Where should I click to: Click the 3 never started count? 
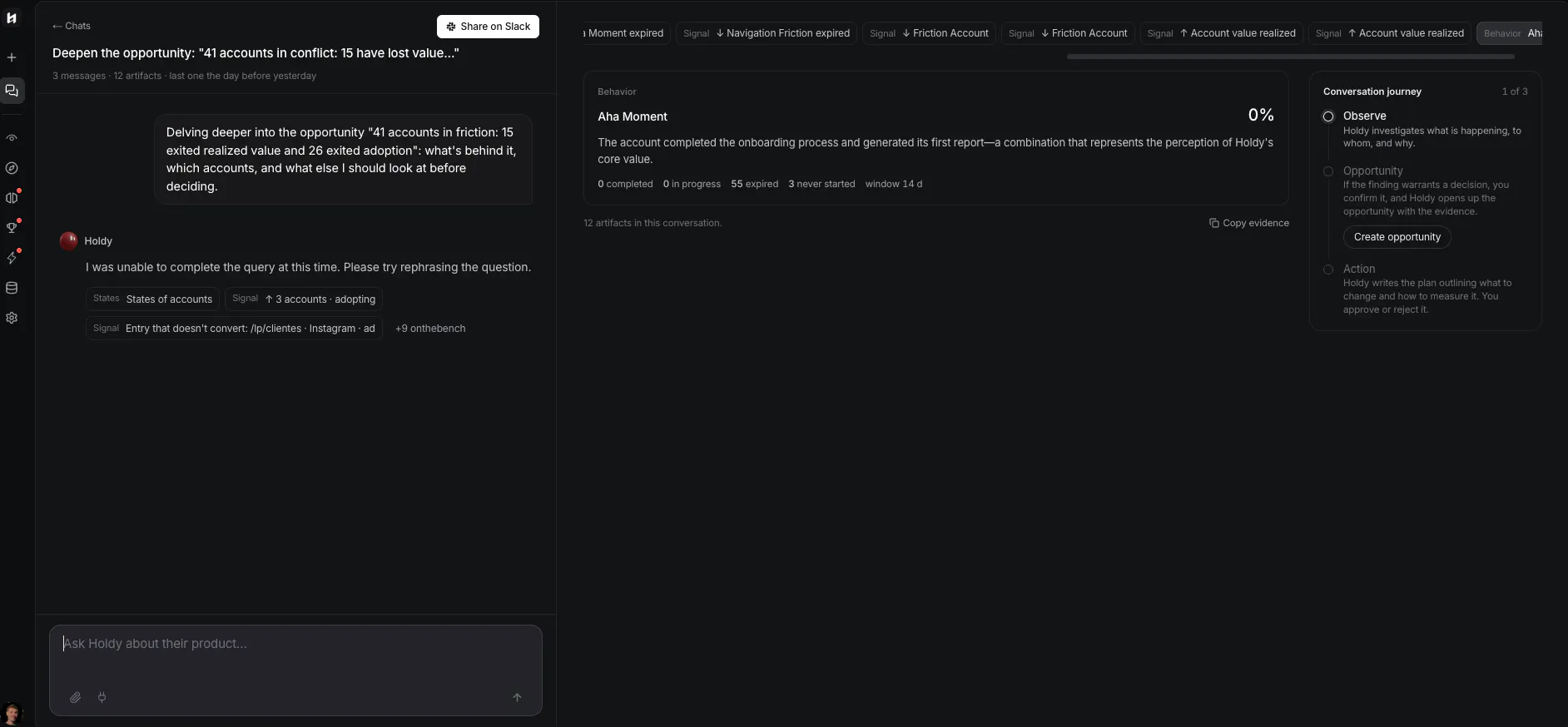[821, 184]
